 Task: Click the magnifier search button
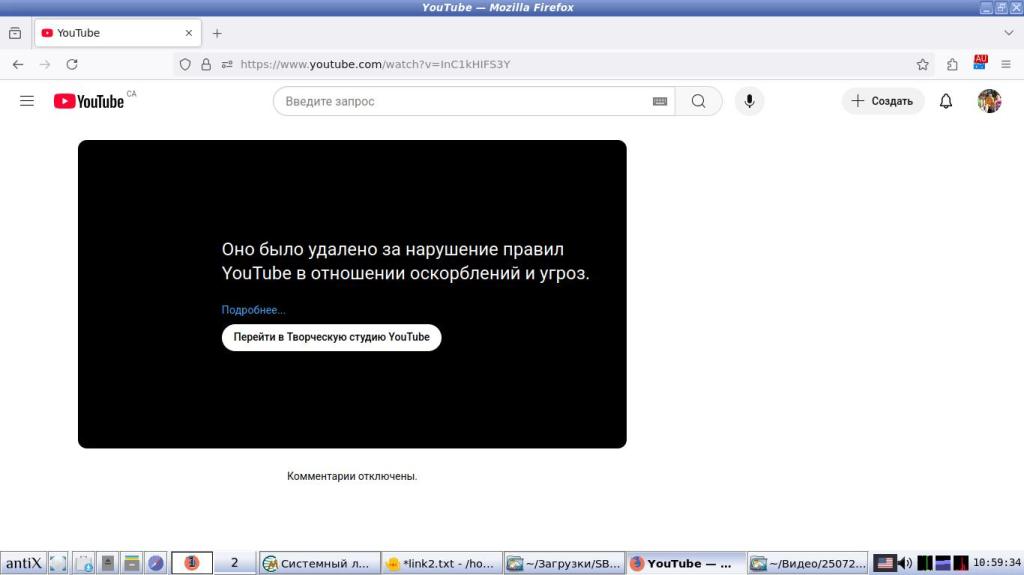(x=698, y=101)
